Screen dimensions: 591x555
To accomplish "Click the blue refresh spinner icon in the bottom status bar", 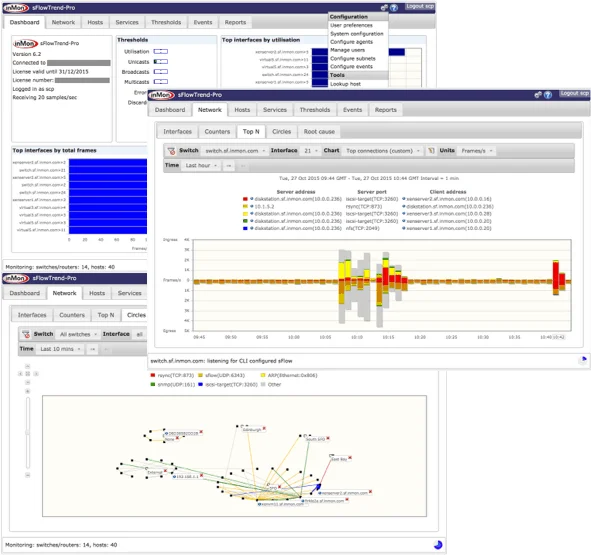I will (x=438, y=545).
